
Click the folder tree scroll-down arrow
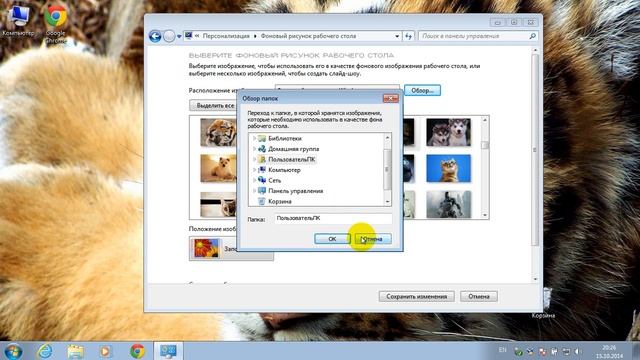pyautogui.click(x=387, y=202)
